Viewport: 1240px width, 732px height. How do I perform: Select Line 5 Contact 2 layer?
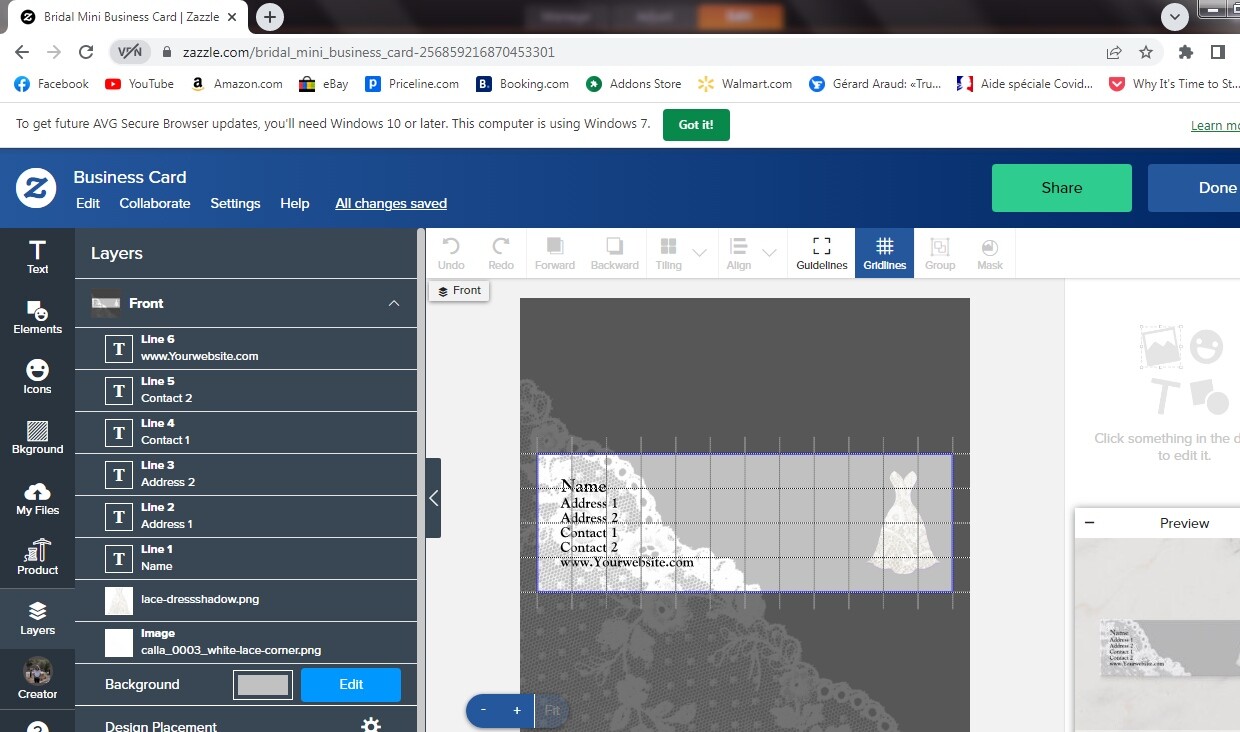pyautogui.click(x=246, y=390)
